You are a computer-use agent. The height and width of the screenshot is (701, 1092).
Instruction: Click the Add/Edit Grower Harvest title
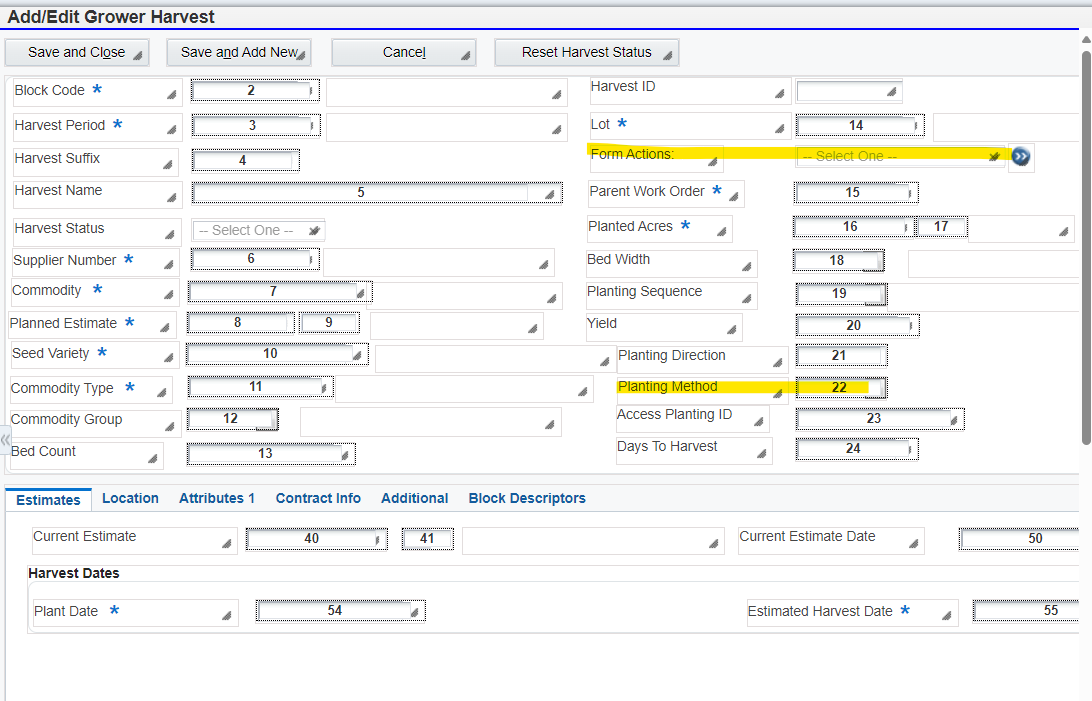coord(111,17)
